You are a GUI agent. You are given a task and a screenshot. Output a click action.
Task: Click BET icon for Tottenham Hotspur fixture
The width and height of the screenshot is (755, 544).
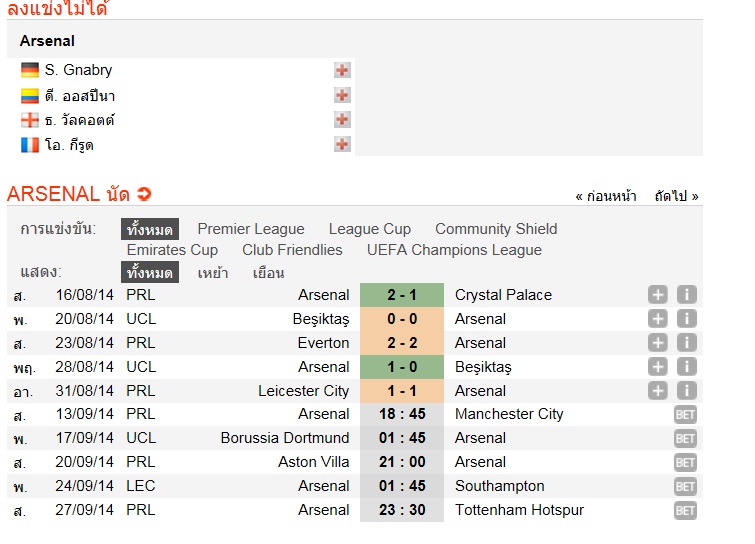click(685, 510)
